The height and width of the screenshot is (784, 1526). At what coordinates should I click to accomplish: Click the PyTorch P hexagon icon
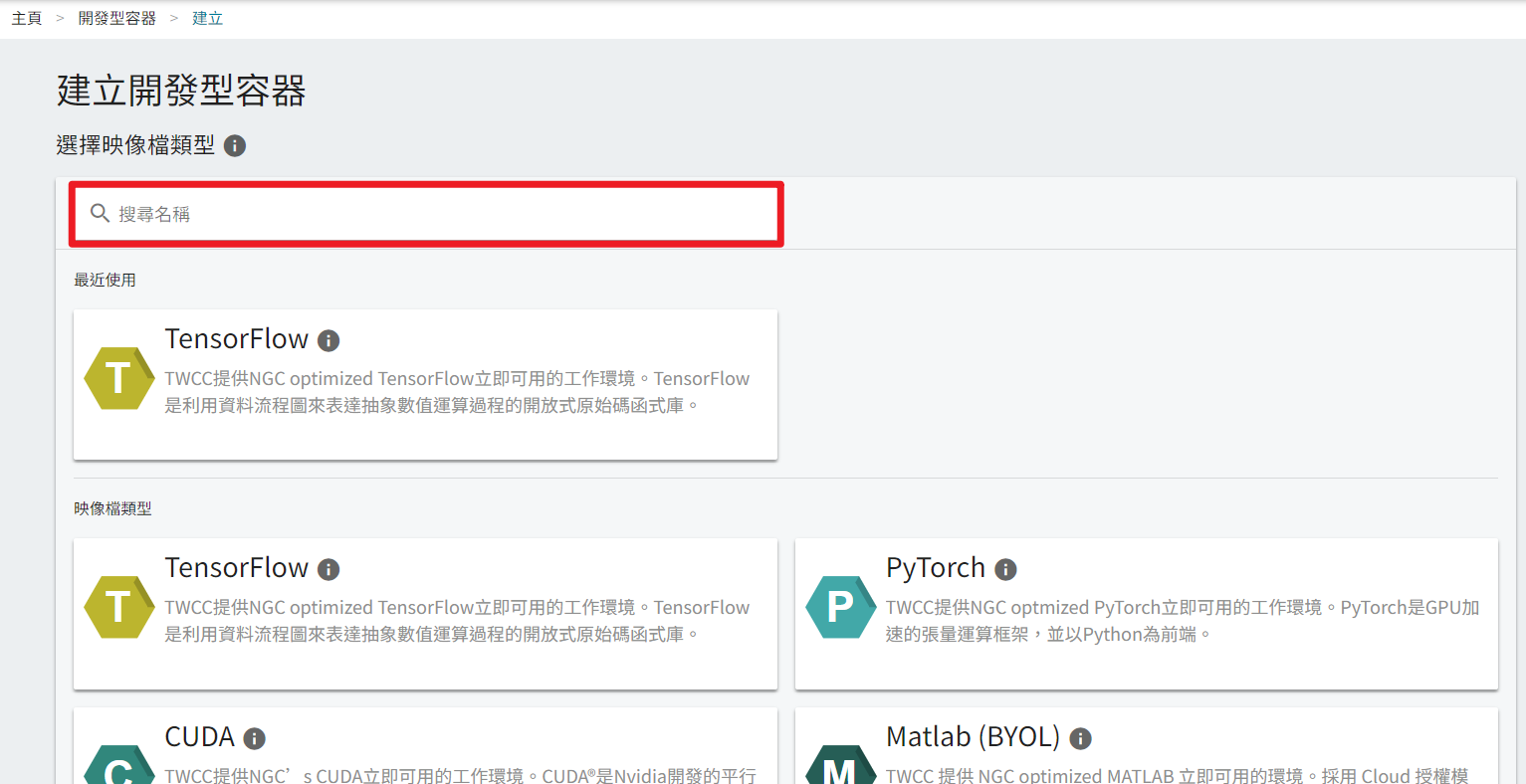841,607
